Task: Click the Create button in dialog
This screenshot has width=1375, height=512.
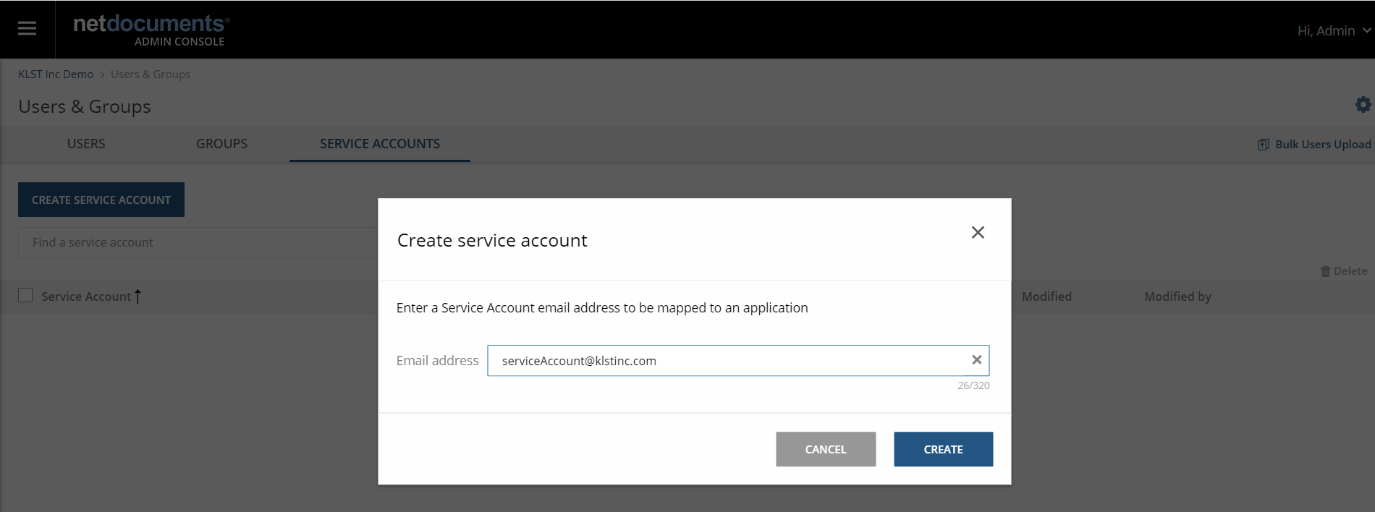Action: [943, 449]
